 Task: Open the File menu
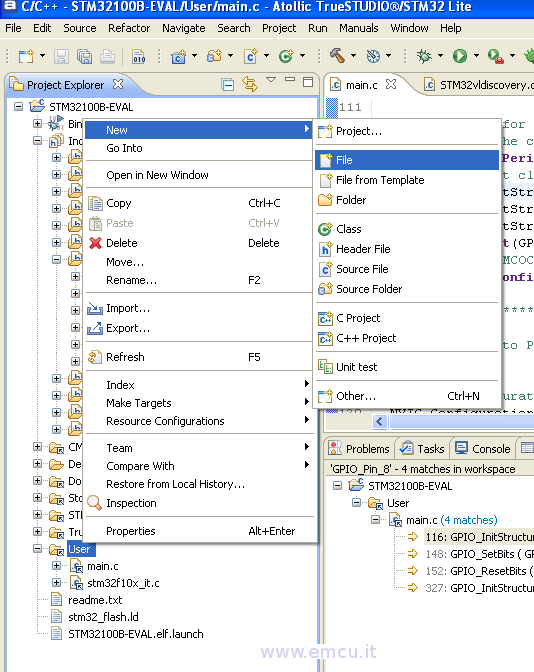coord(13,28)
